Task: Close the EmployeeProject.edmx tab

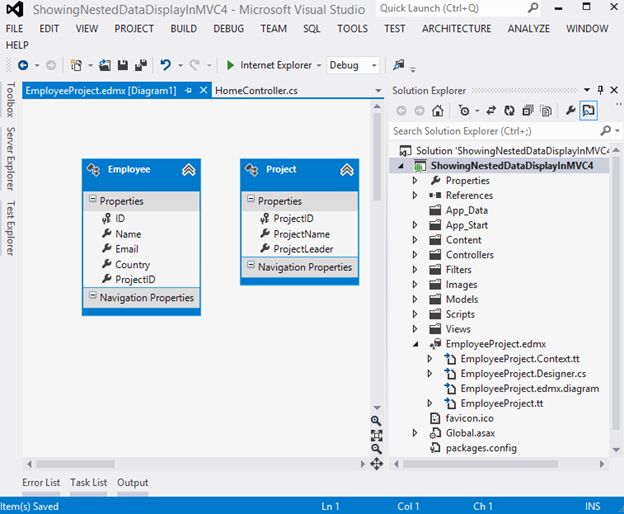Action: click(x=203, y=90)
